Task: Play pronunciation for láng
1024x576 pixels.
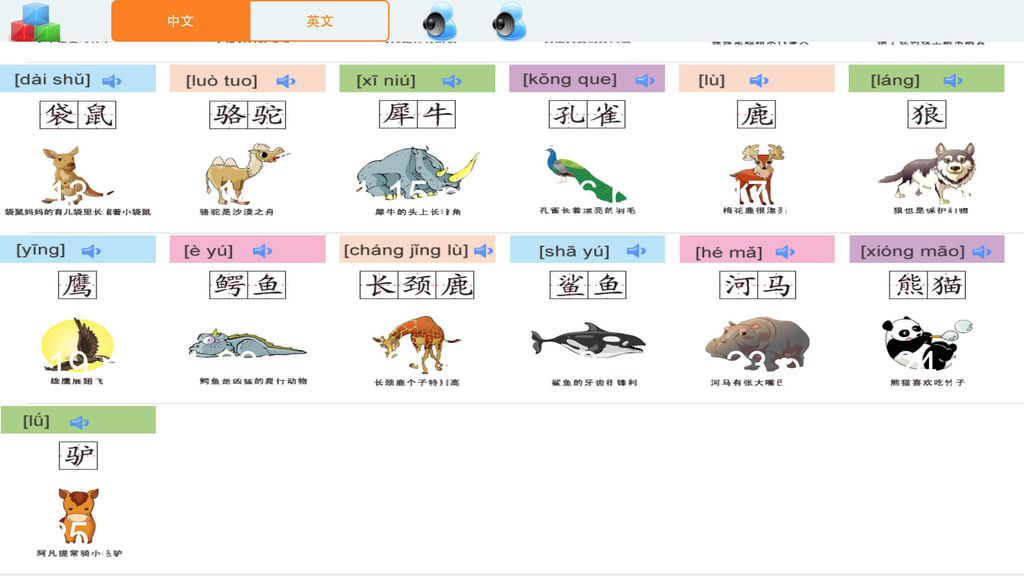Action: (953, 80)
